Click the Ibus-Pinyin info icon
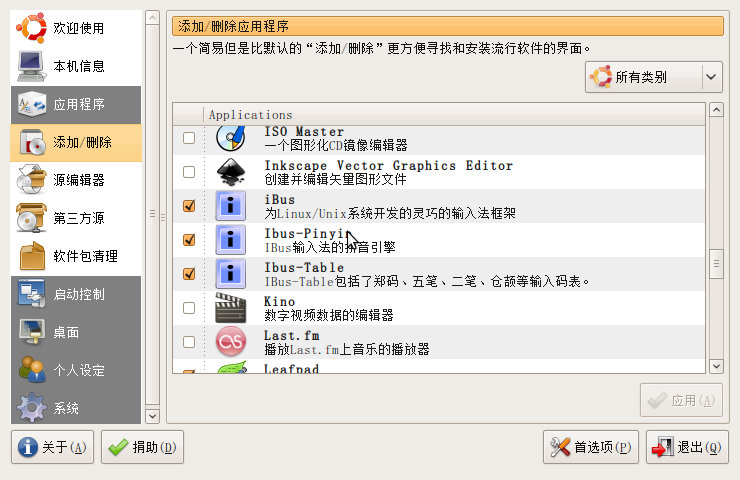 (x=231, y=240)
